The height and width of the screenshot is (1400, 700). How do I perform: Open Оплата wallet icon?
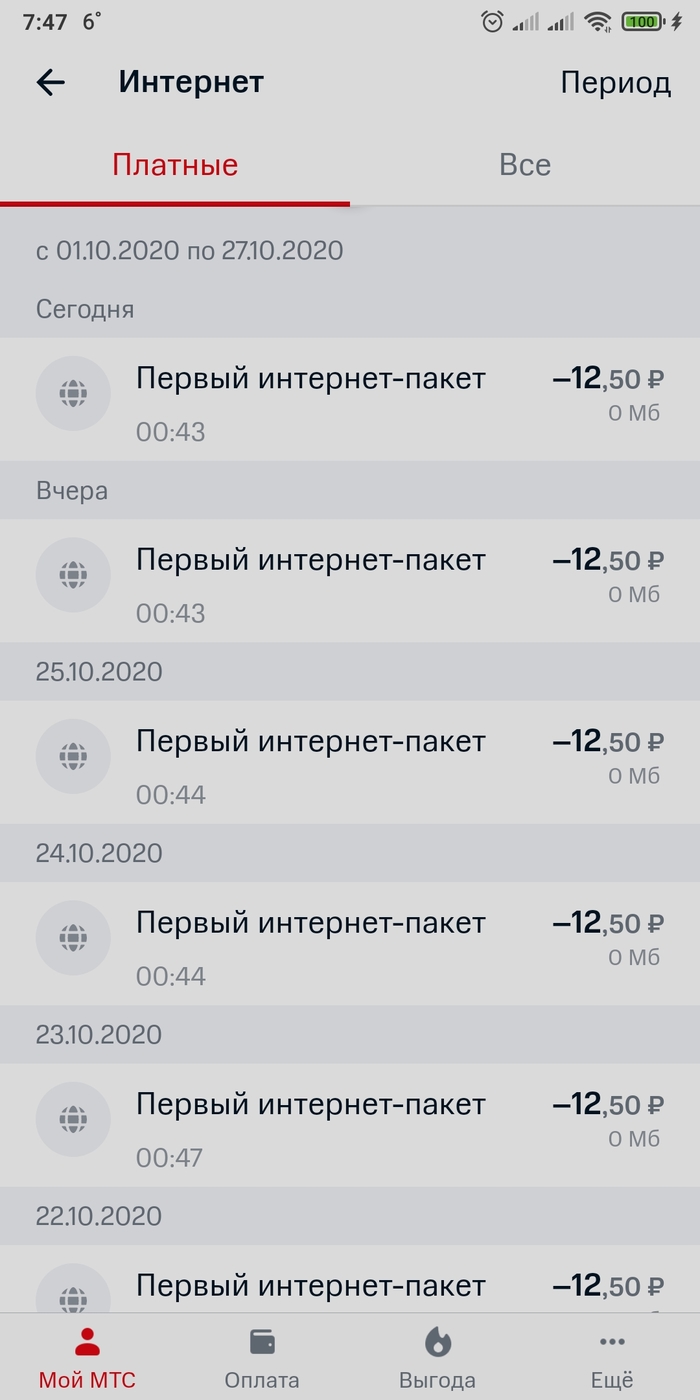[x=262, y=1342]
